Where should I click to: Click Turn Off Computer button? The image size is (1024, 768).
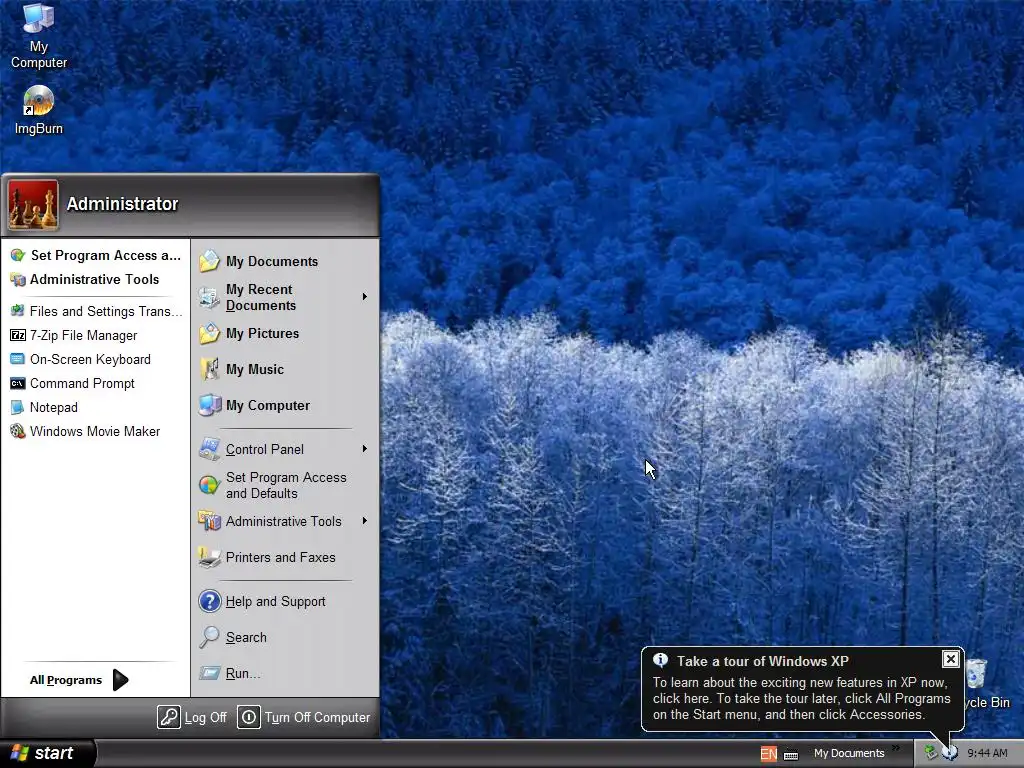(x=304, y=717)
